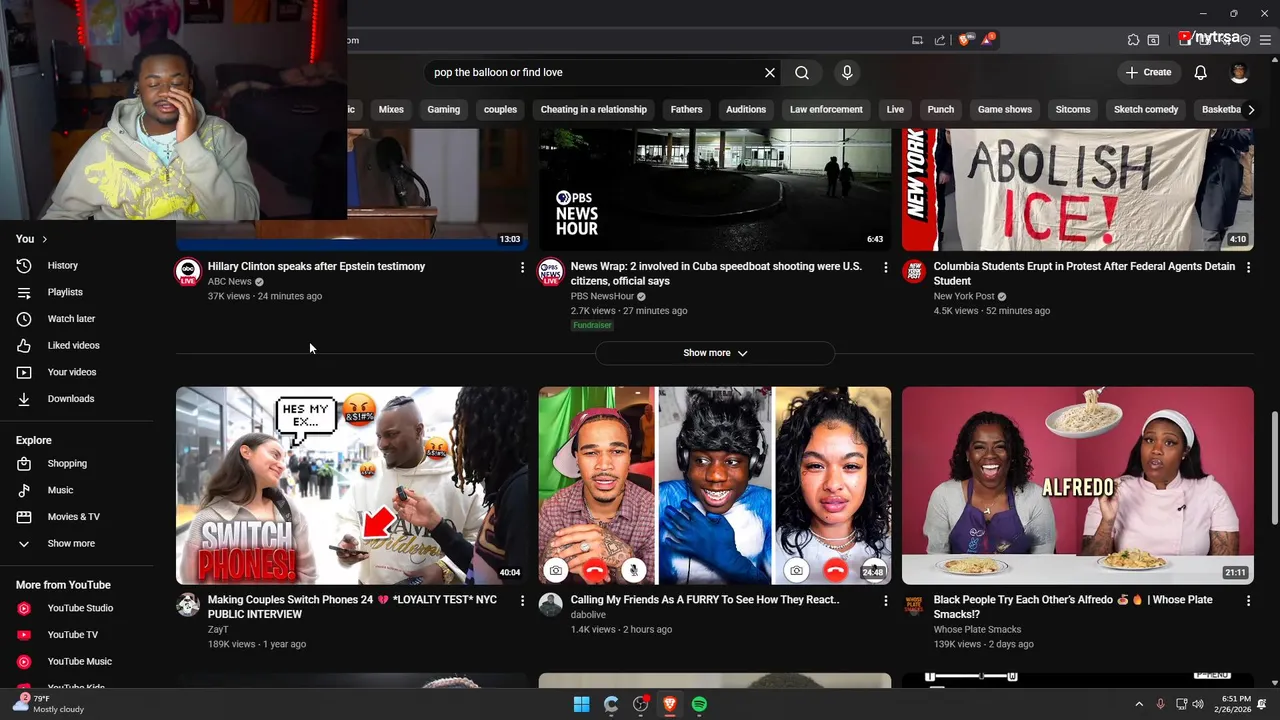Start voice search with microphone icon

pyautogui.click(x=847, y=73)
